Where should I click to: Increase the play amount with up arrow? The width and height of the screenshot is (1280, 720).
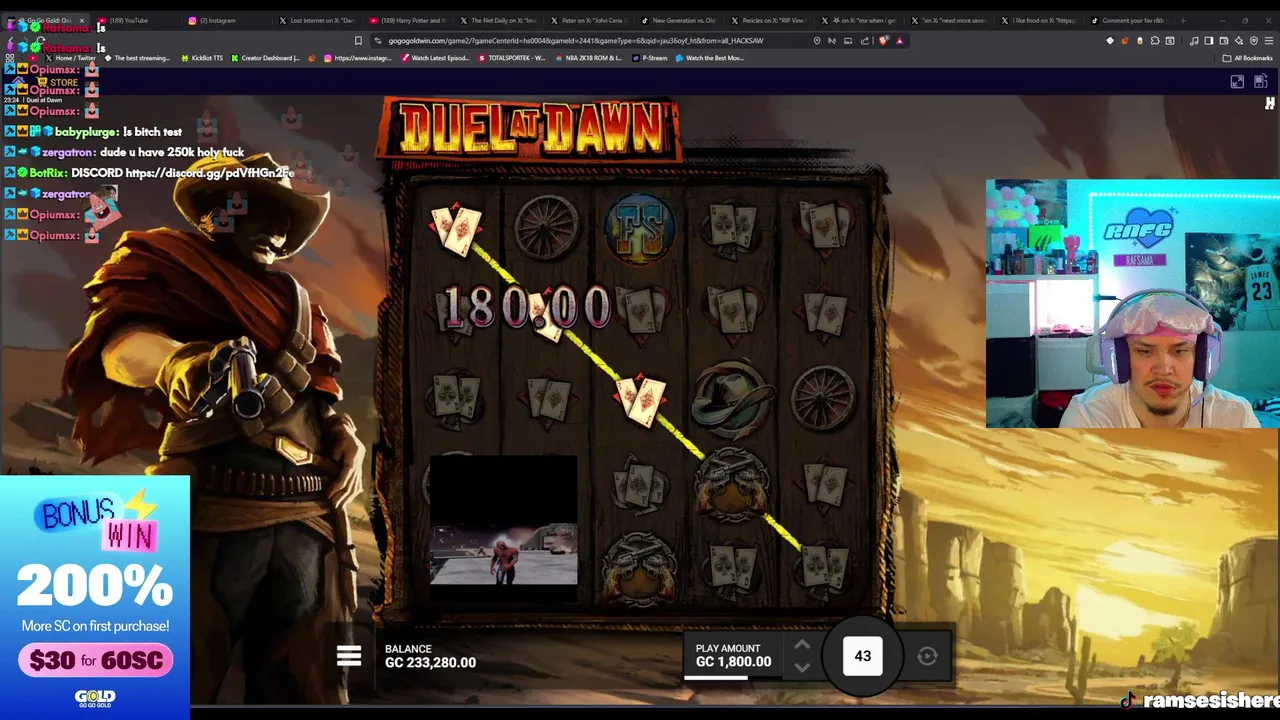point(802,645)
